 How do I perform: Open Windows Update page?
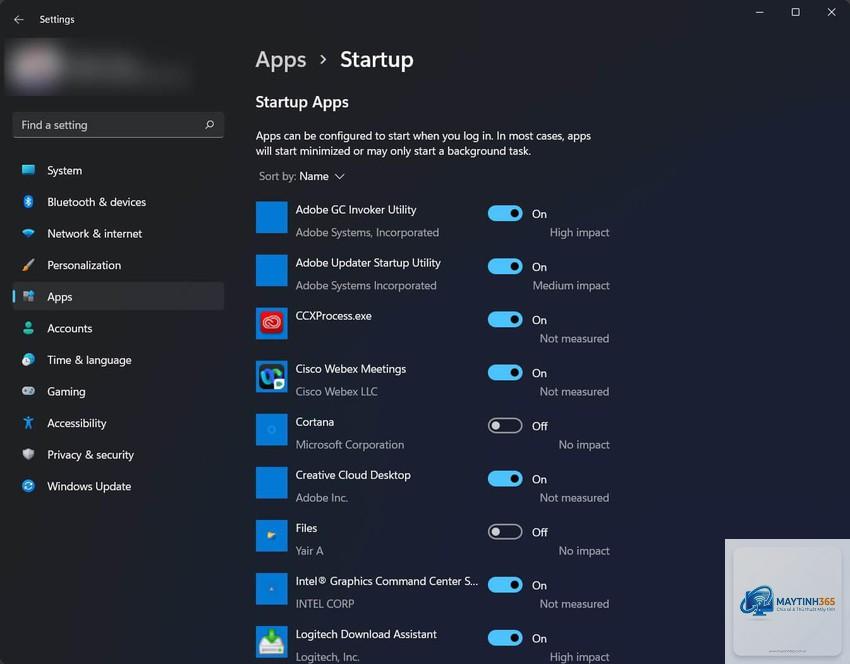[118, 486]
